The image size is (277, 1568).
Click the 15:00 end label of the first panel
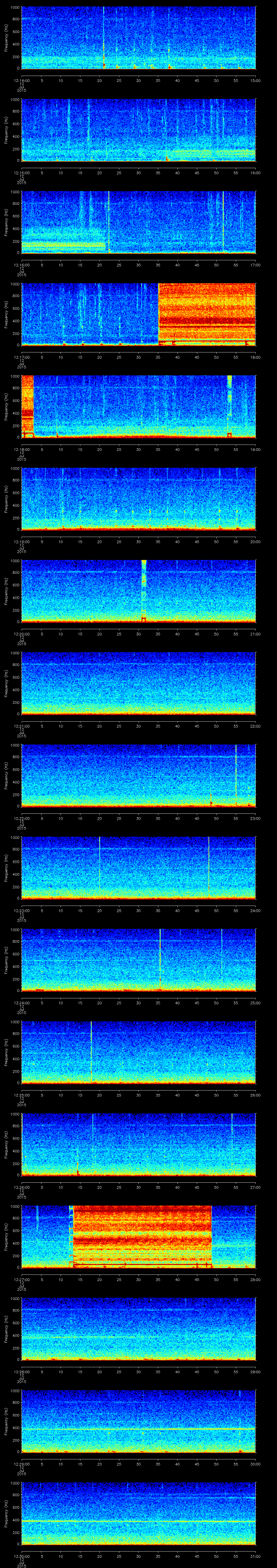coord(256,80)
